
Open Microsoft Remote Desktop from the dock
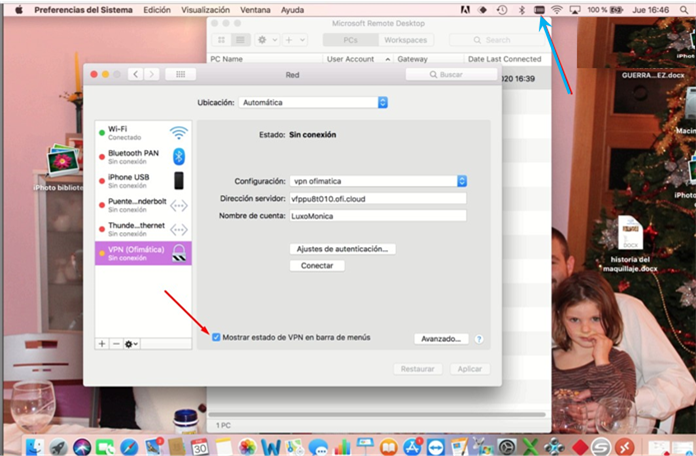pyautogui.click(x=625, y=446)
